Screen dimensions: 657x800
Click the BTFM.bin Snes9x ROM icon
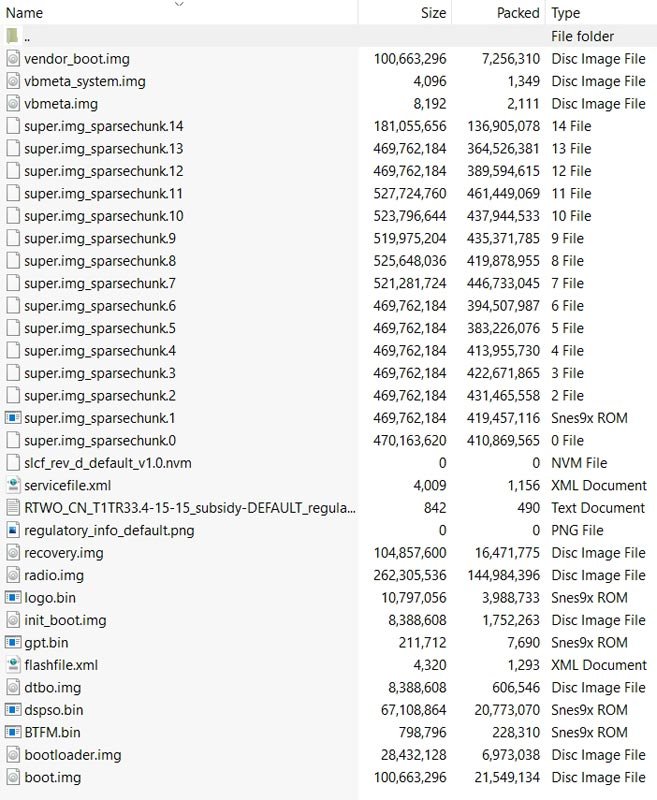pos(13,732)
